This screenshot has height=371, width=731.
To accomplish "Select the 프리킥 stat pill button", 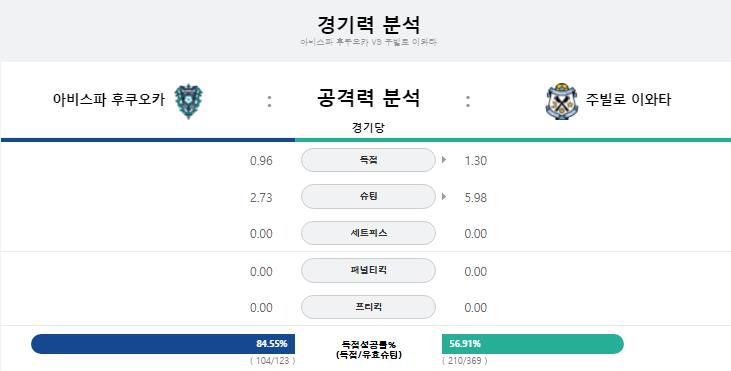I will click(368, 307).
